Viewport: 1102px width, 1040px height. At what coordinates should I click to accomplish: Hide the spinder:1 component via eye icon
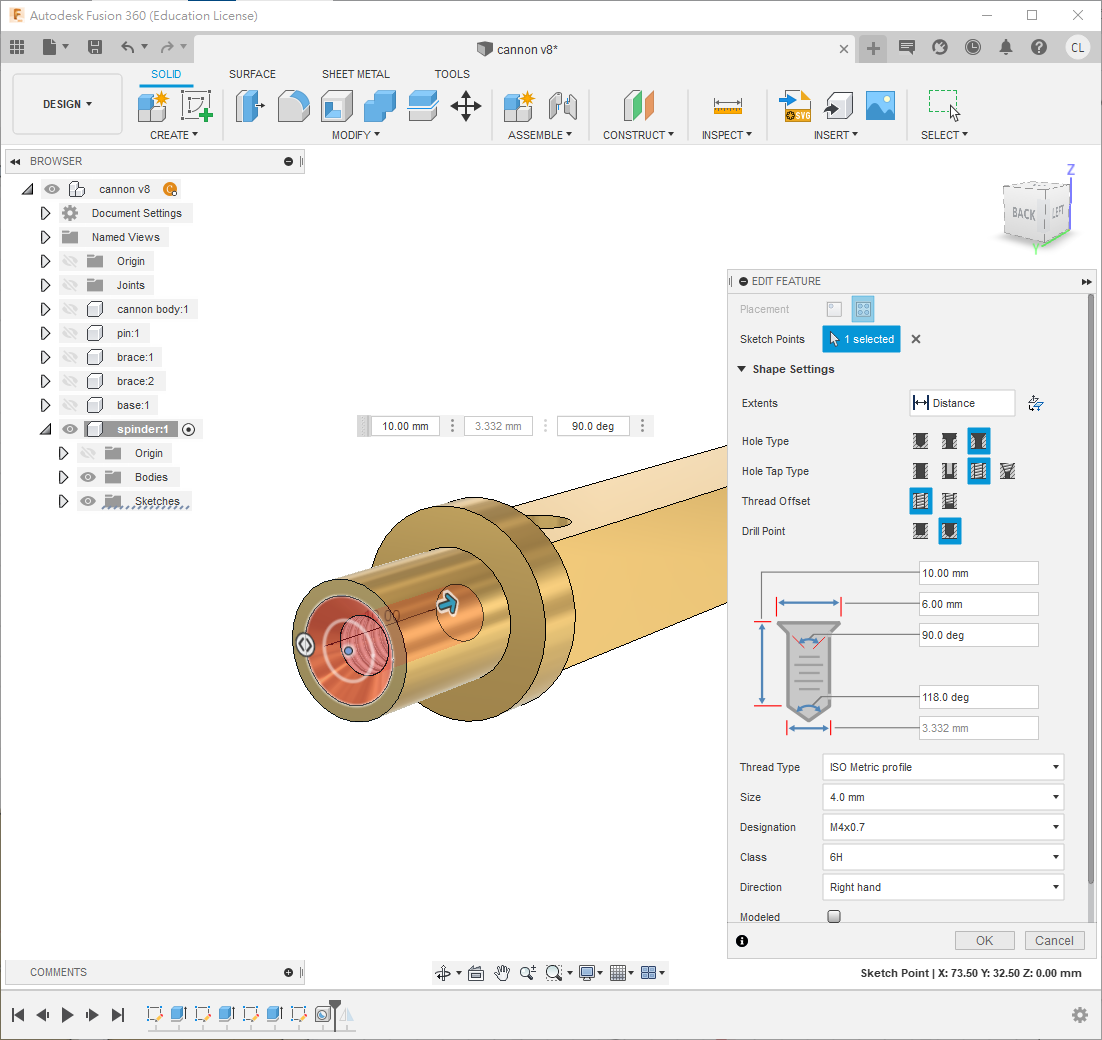pos(70,429)
